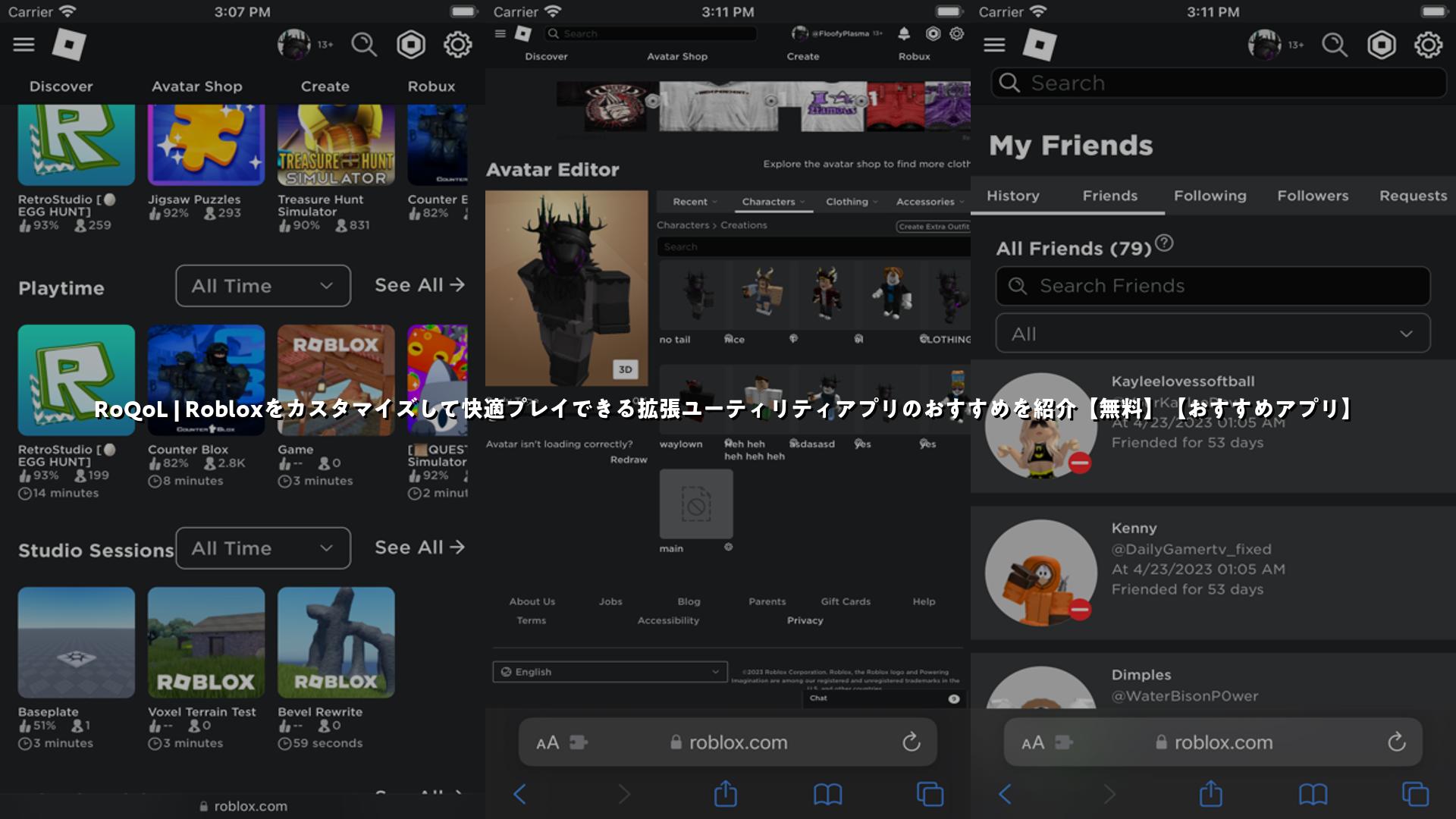Switch to the Followers tab

click(1313, 196)
